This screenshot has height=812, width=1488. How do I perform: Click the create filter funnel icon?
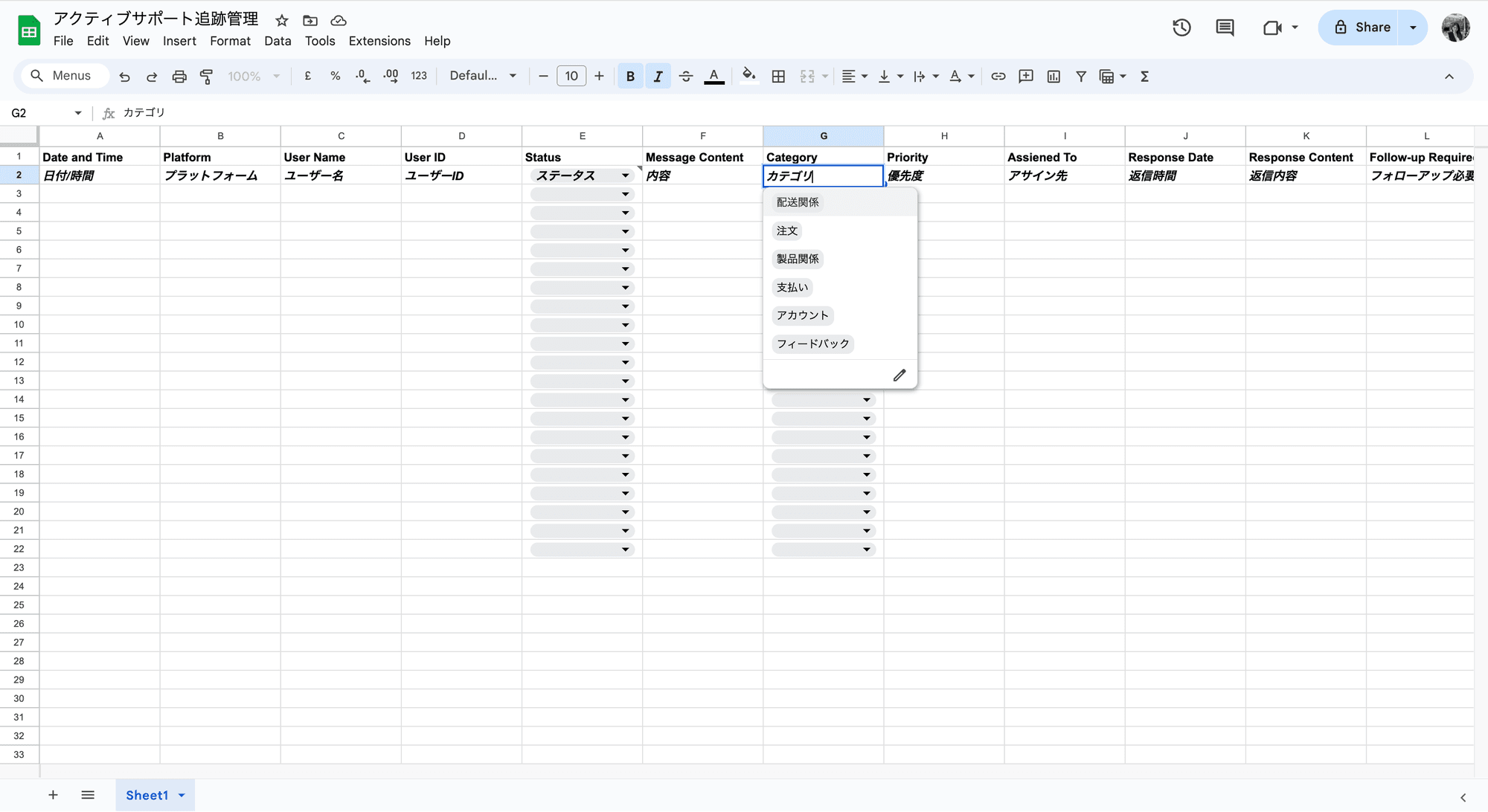click(x=1081, y=77)
